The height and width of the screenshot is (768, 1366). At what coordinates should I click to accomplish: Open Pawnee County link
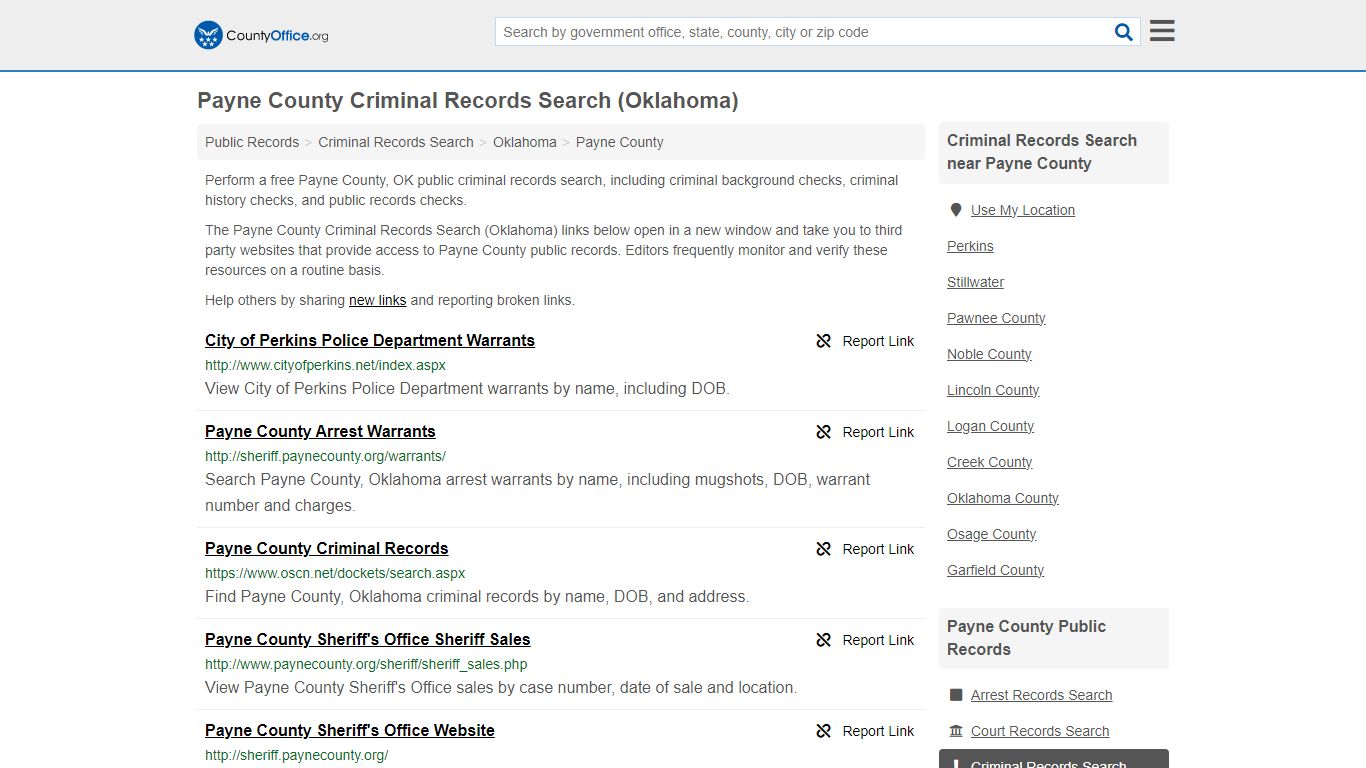coord(996,318)
